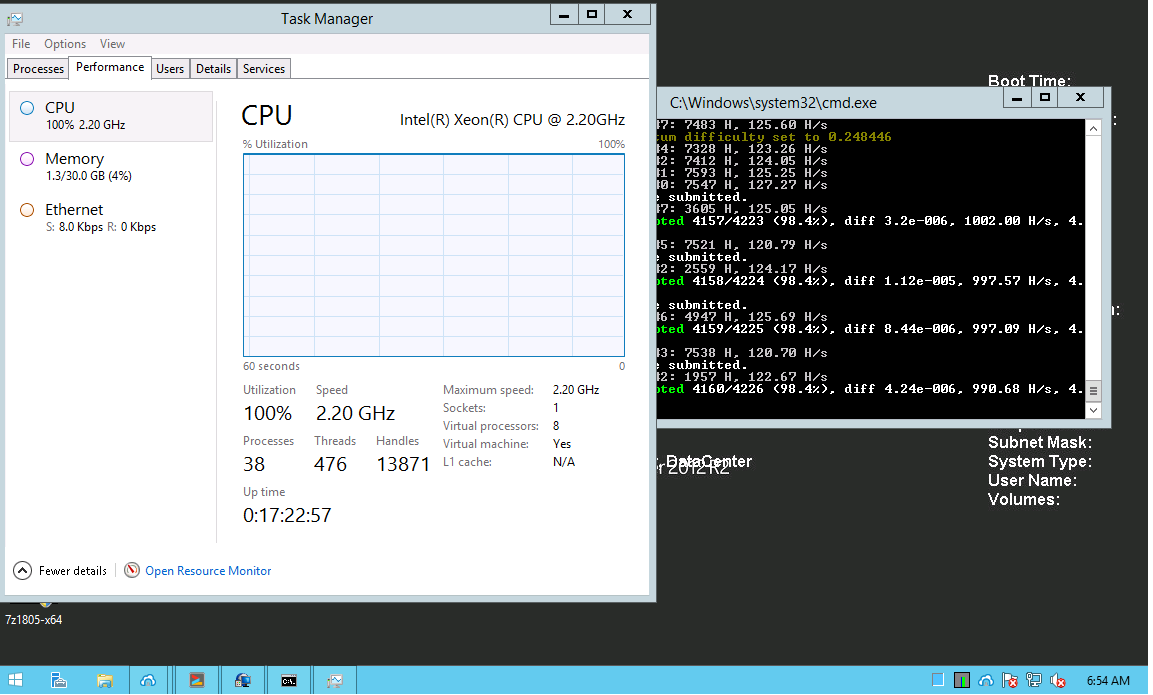
Task: Select the Memory performance entry
Action: (x=111, y=167)
